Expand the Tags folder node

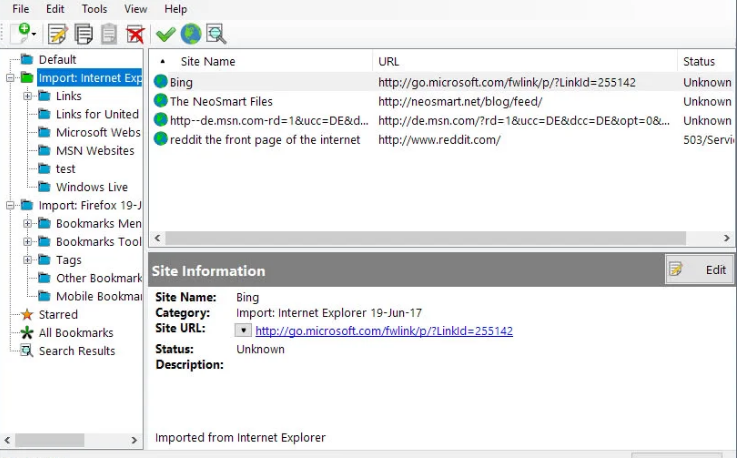coord(27,260)
